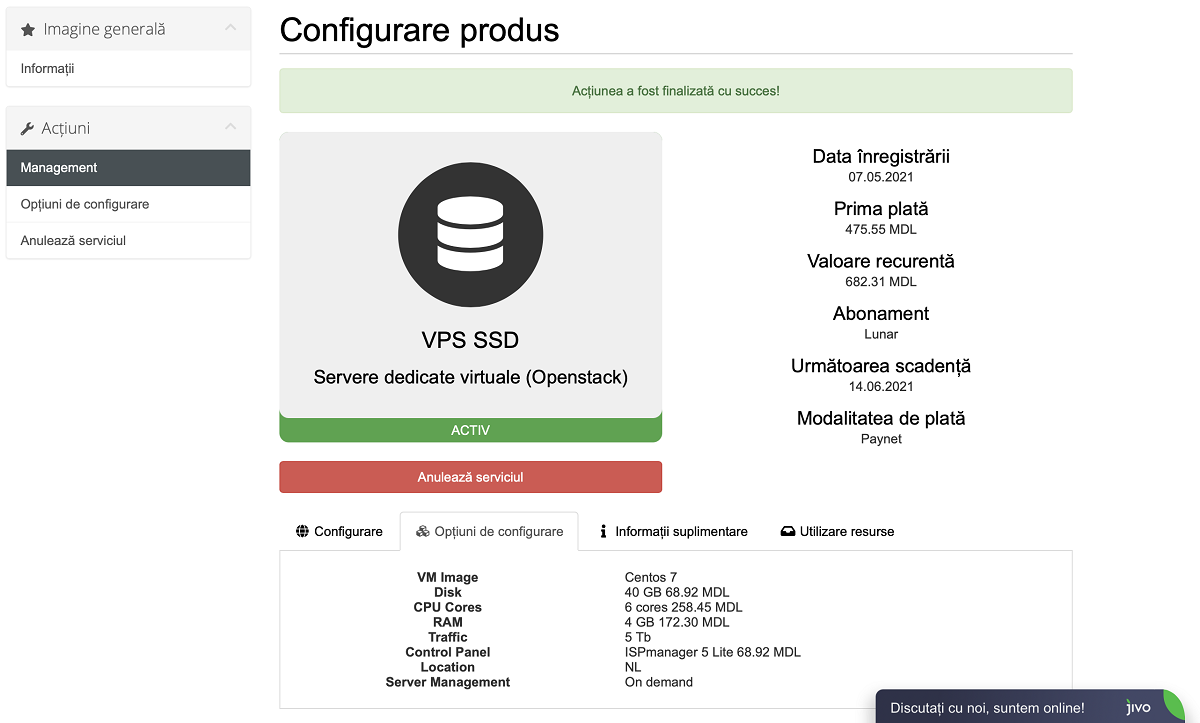Click the large VPS SSD database icon

[x=470, y=234]
